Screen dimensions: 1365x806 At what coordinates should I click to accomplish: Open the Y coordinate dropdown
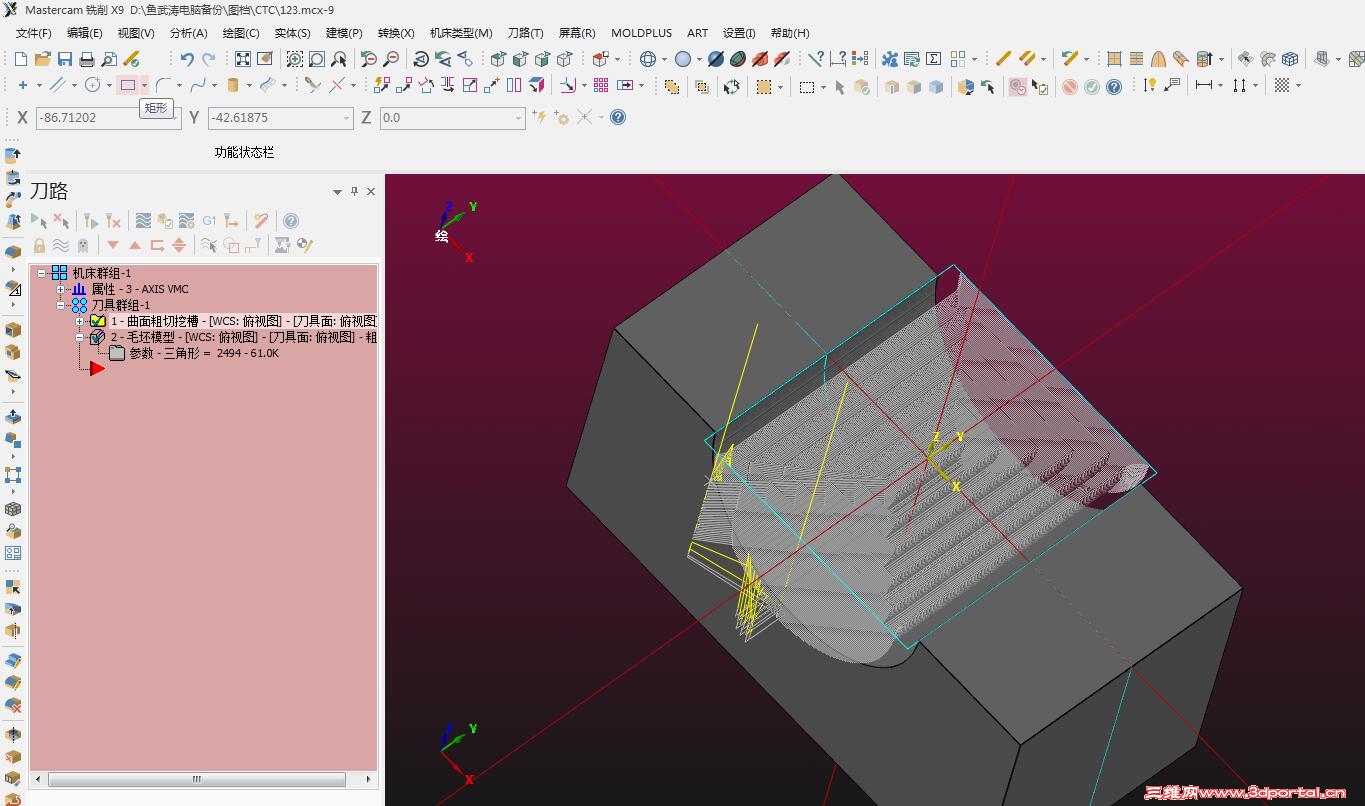347,118
